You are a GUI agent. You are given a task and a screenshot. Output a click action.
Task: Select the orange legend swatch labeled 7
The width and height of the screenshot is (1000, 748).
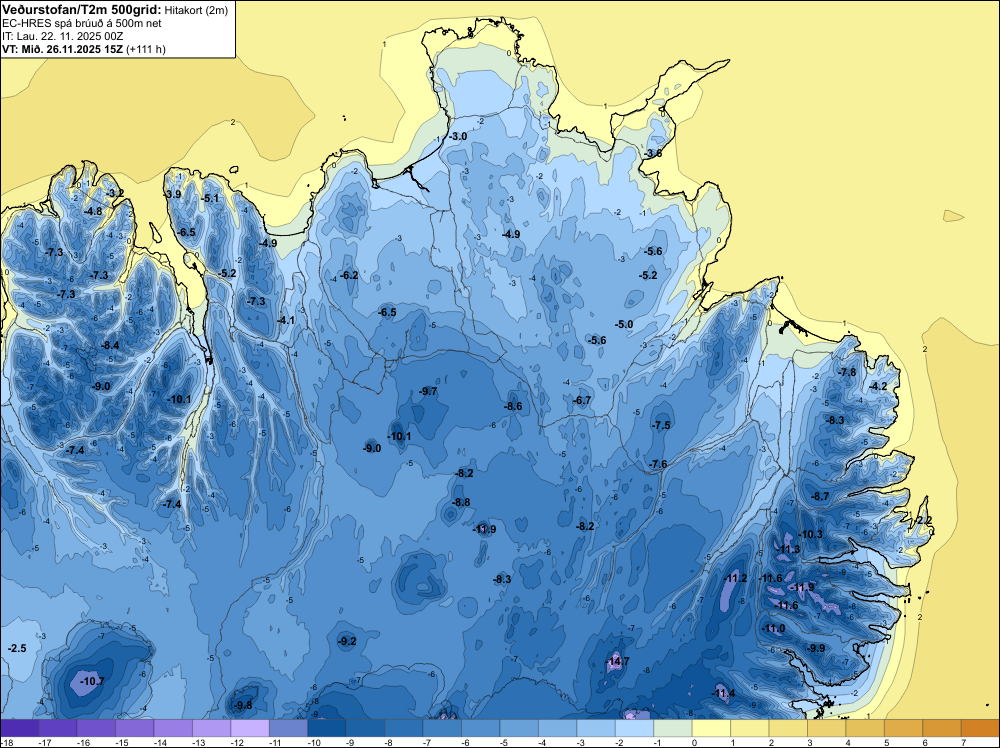[x=981, y=728]
